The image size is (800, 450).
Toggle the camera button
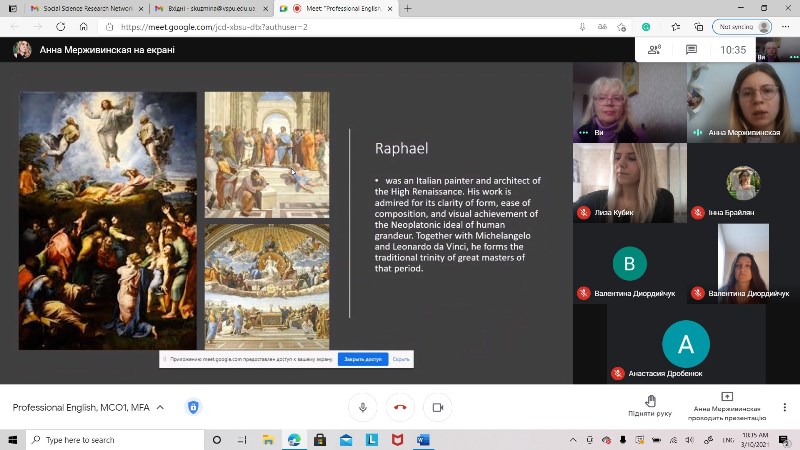438,407
